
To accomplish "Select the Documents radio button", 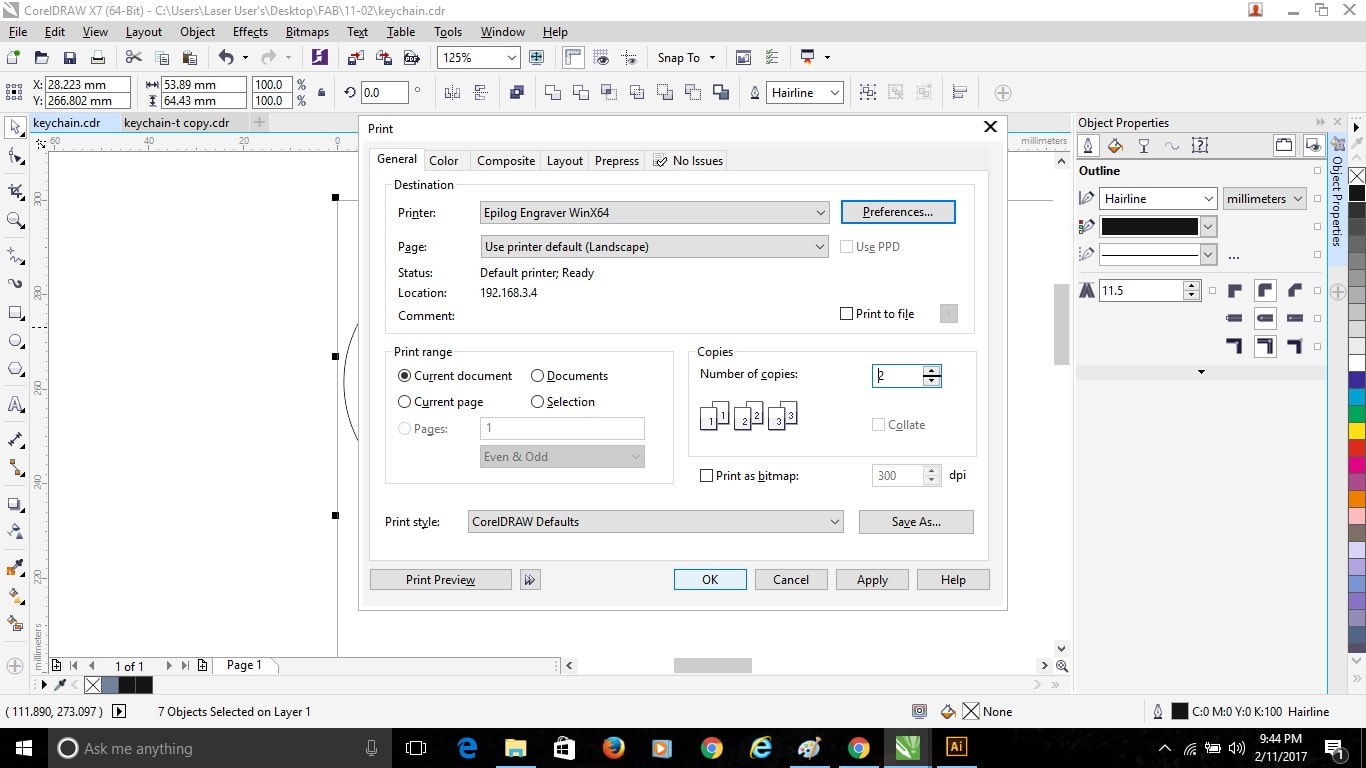I will tap(569, 376).
